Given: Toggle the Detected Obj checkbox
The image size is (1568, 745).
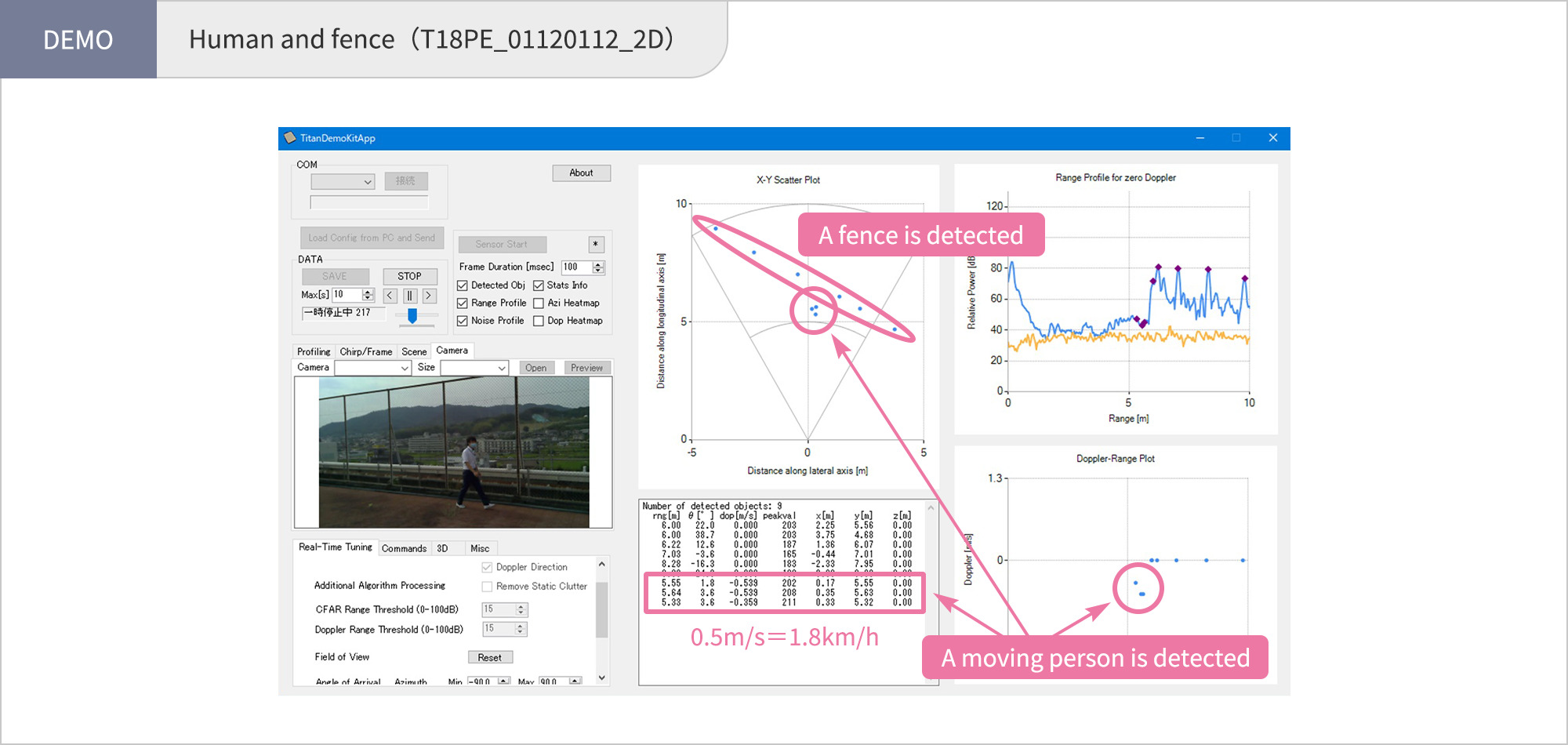Looking at the screenshot, I should point(463,285).
